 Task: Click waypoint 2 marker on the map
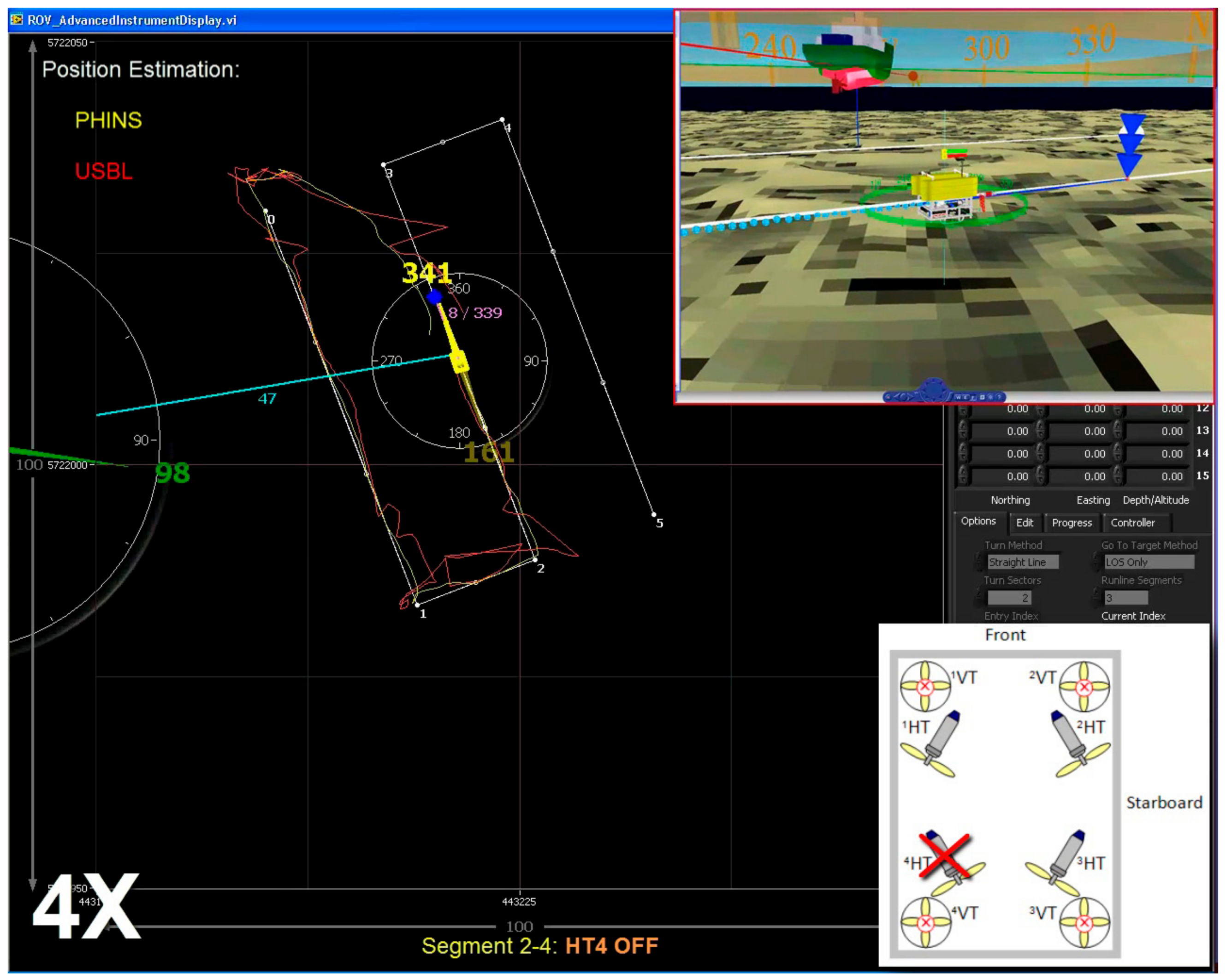point(534,560)
